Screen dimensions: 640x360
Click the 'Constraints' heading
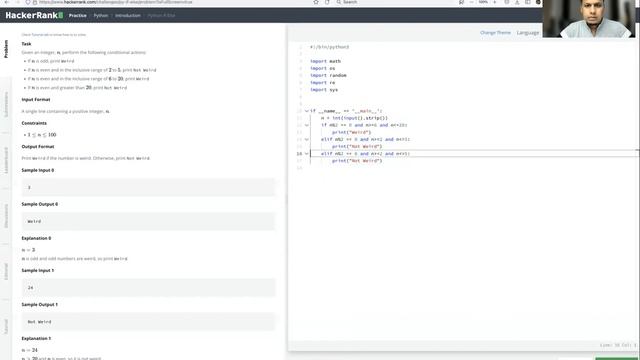pyautogui.click(x=34, y=123)
